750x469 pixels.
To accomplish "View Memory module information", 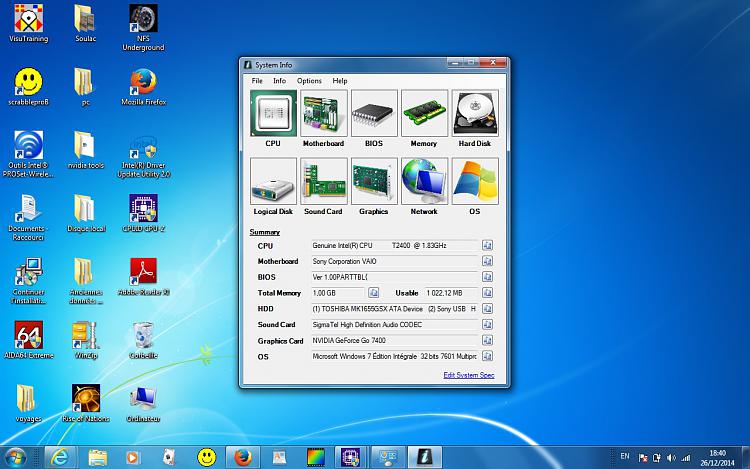I will tap(424, 113).
